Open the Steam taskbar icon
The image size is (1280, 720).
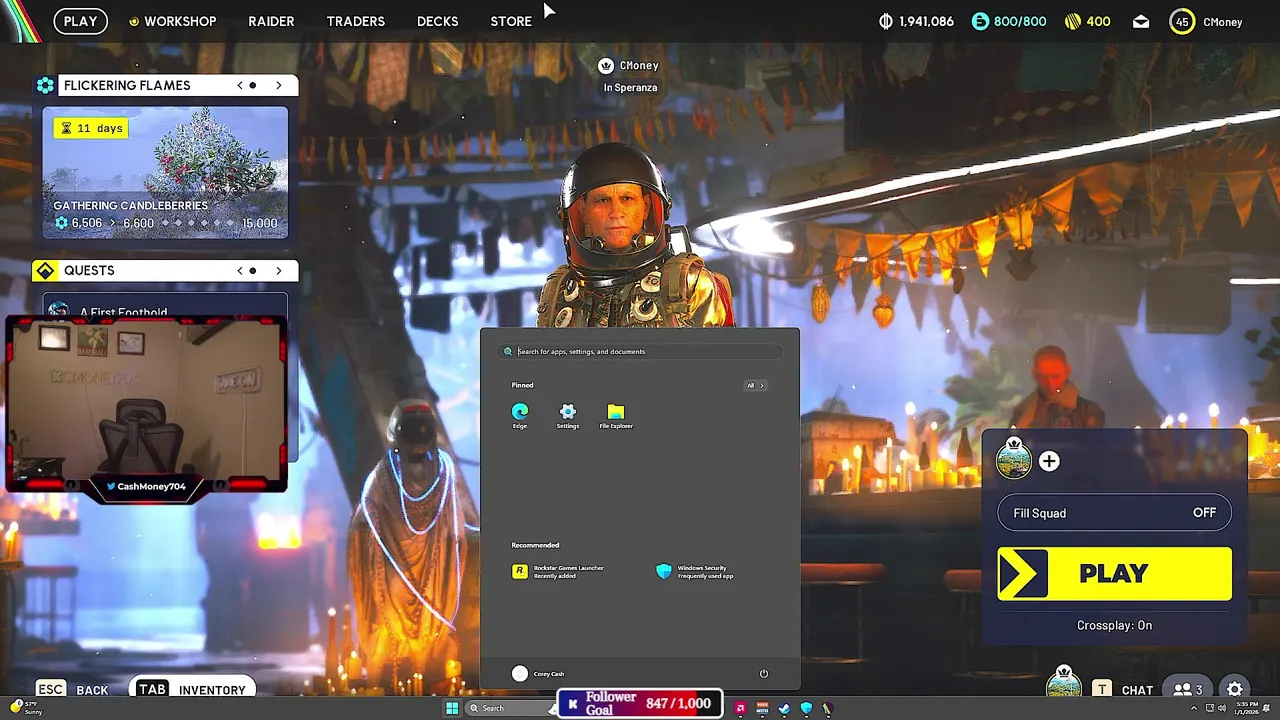(x=784, y=708)
